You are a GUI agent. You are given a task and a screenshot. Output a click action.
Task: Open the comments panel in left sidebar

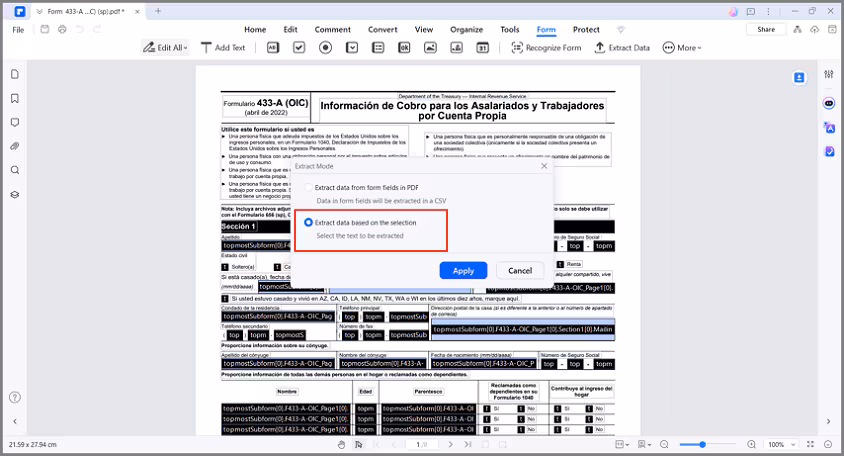(15, 122)
